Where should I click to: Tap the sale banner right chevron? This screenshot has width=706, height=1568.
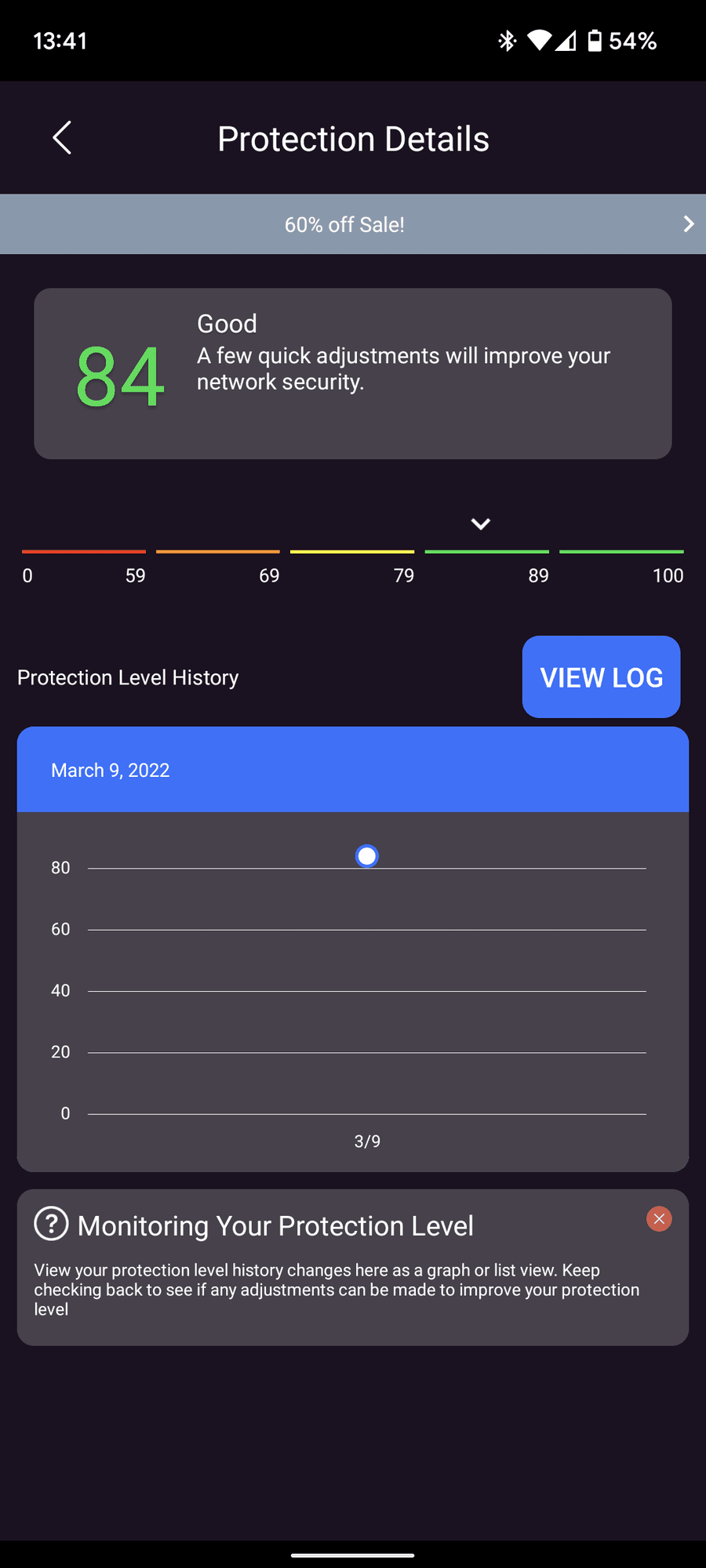[x=688, y=224]
